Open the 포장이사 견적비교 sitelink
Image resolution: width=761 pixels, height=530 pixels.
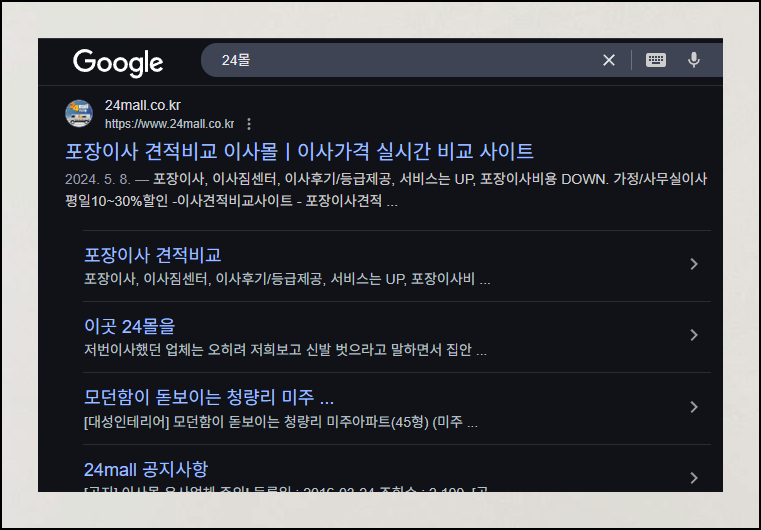pos(152,255)
